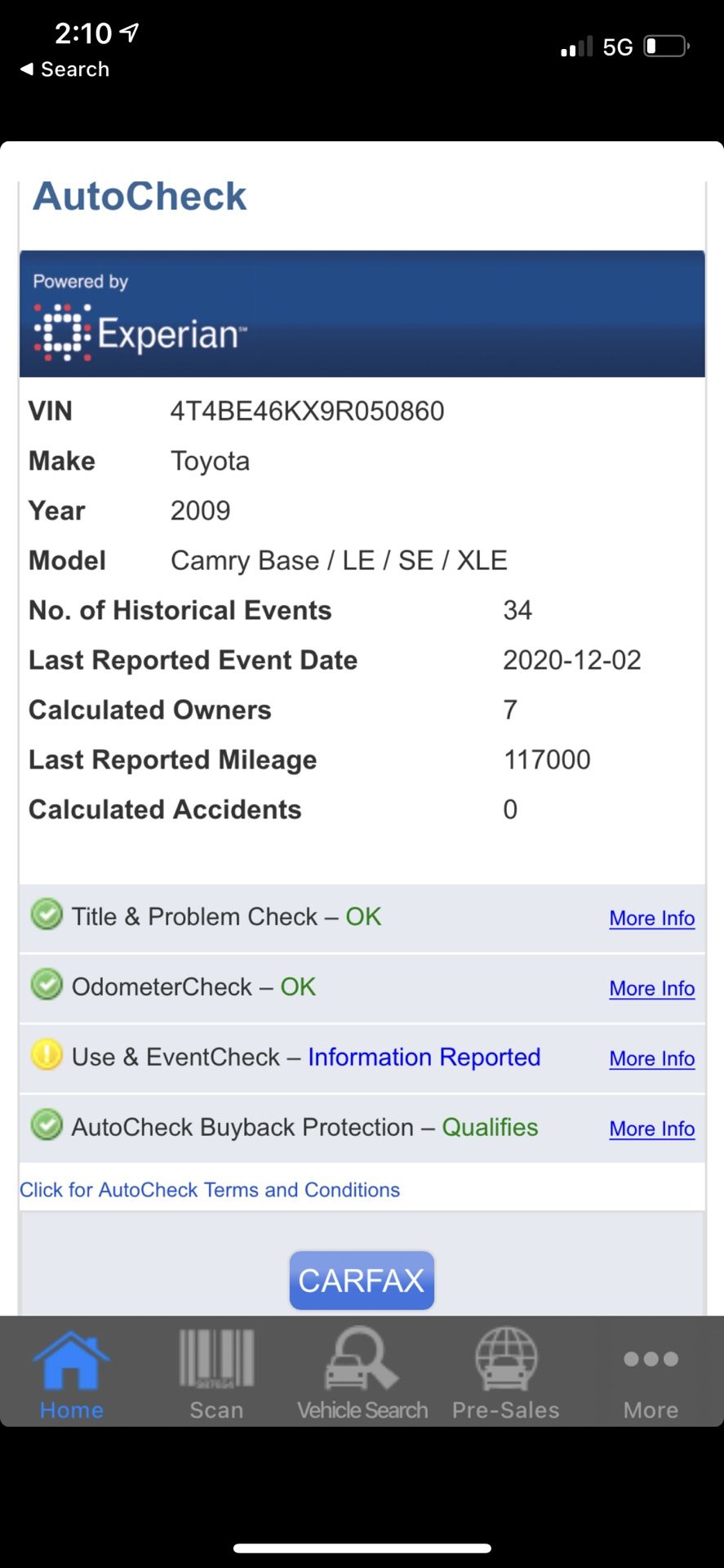Tap the battery indicator in status bar
The image size is (724, 1568).
point(667,47)
